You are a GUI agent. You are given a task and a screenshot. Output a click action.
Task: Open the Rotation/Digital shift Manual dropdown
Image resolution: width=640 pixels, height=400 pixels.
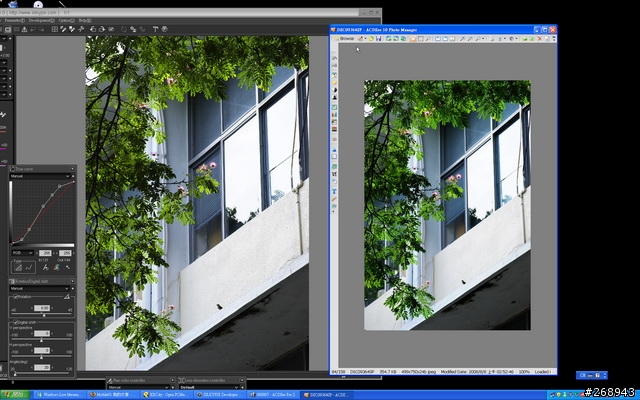click(x=40, y=288)
